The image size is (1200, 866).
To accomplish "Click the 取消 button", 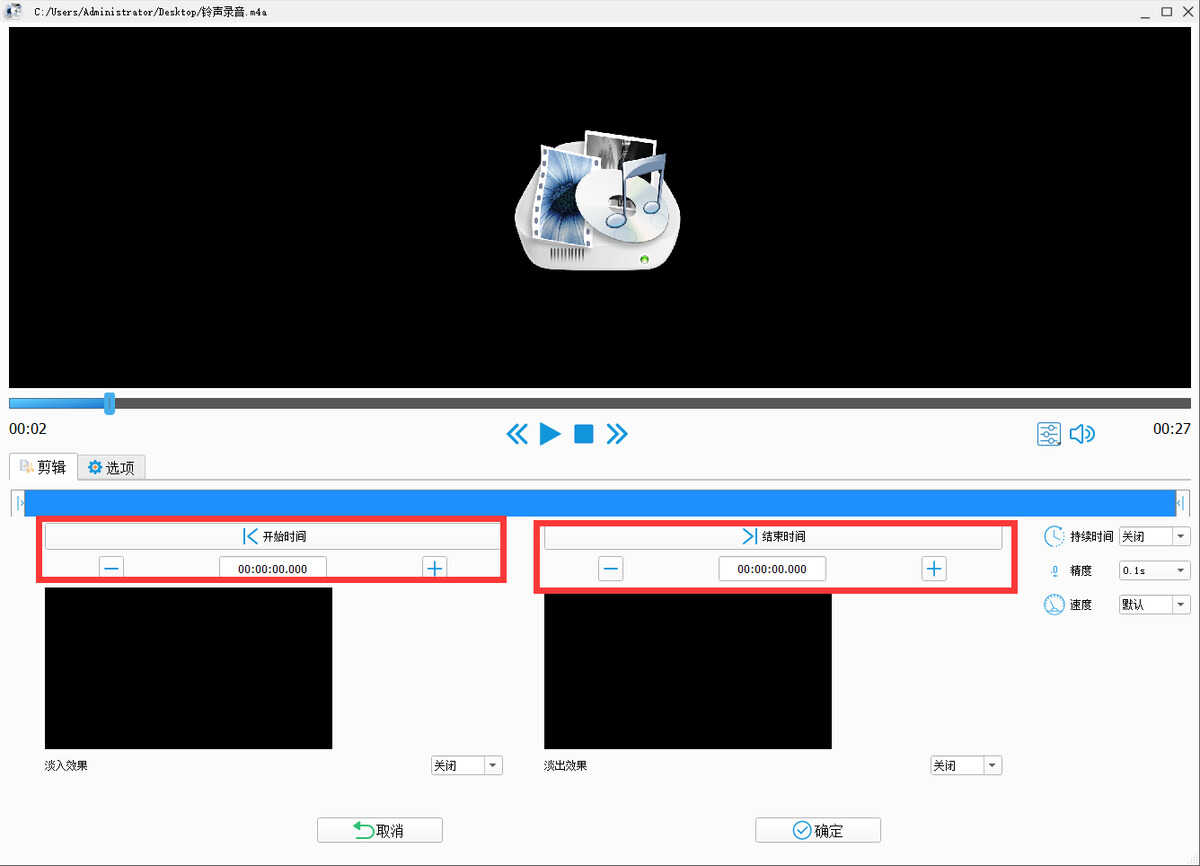I will [x=380, y=830].
